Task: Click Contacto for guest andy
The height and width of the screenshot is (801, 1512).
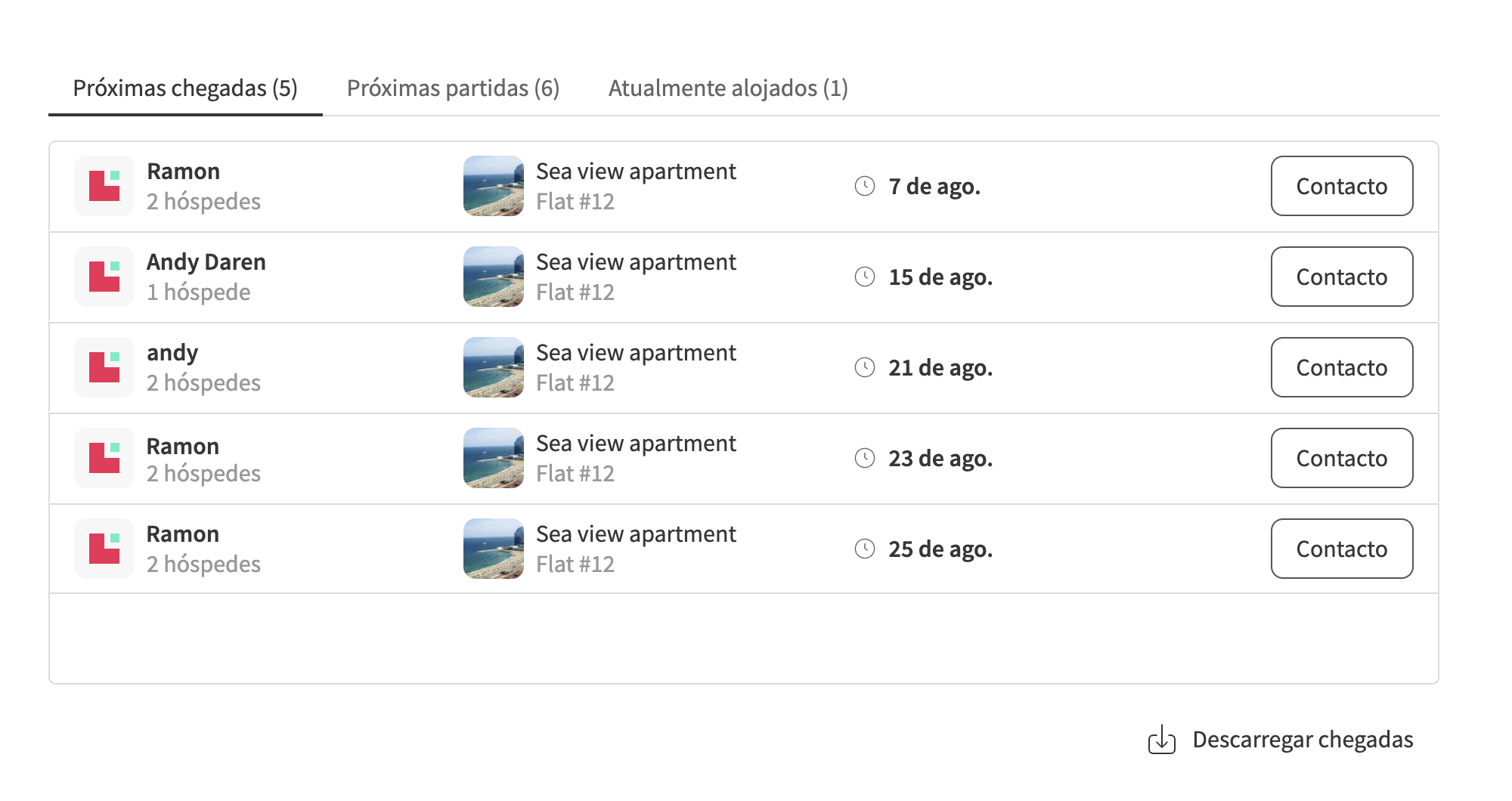Action: click(x=1341, y=368)
